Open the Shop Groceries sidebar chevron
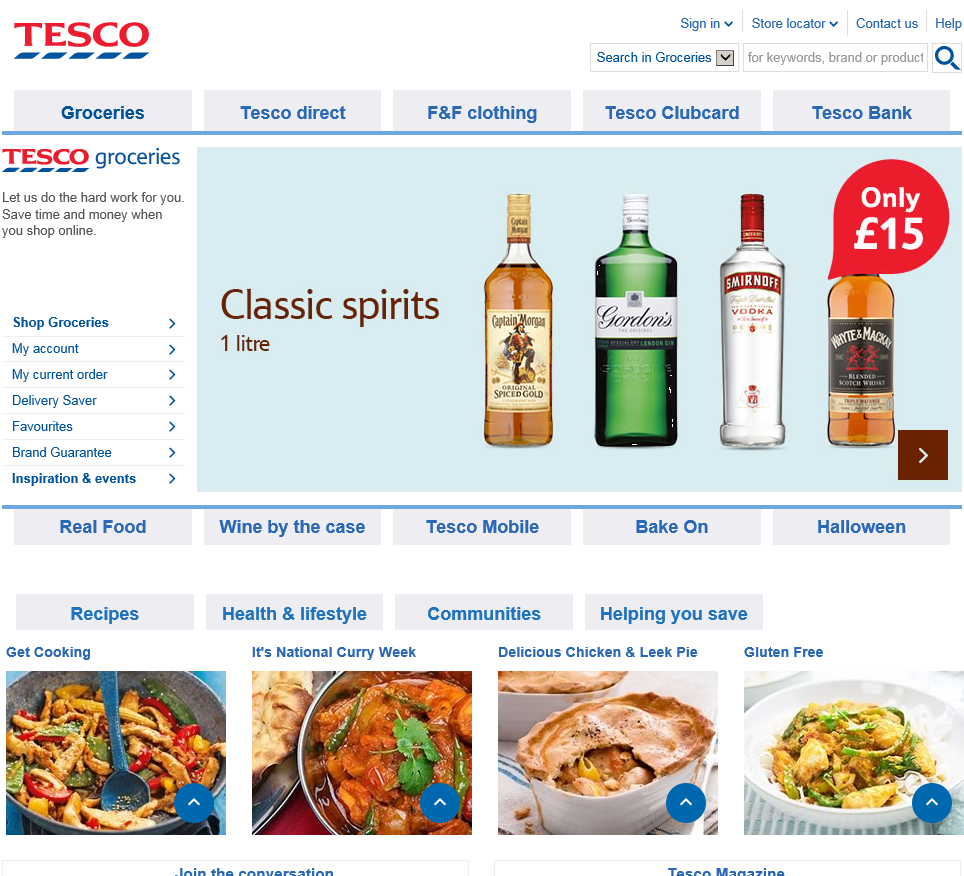 tap(172, 323)
